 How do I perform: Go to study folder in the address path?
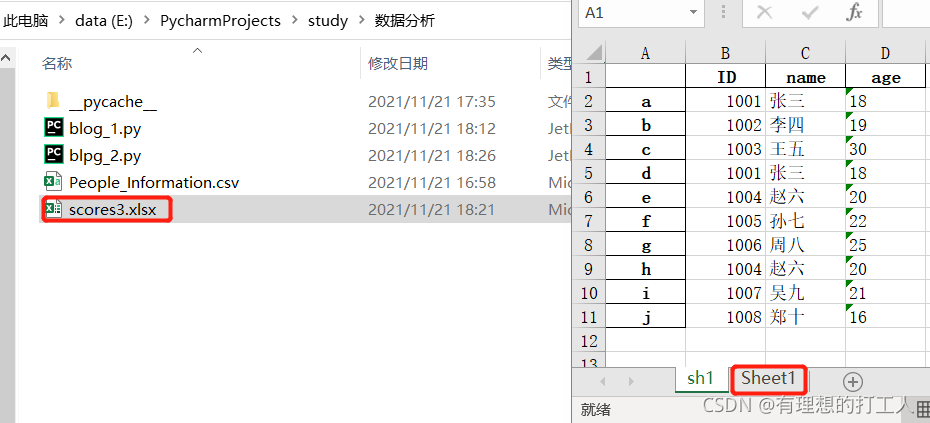[327, 21]
